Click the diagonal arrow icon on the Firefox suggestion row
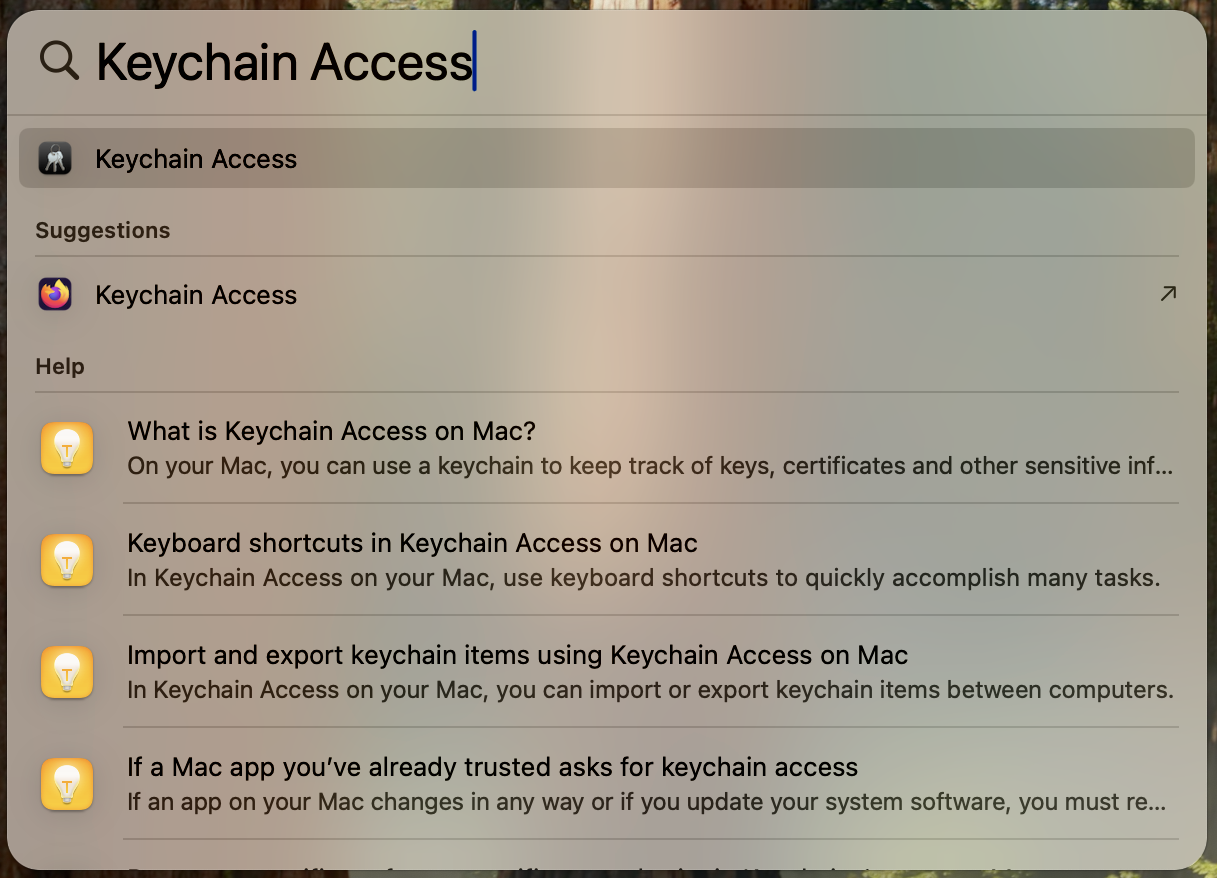This screenshot has width=1217, height=878. pyautogui.click(x=1167, y=293)
